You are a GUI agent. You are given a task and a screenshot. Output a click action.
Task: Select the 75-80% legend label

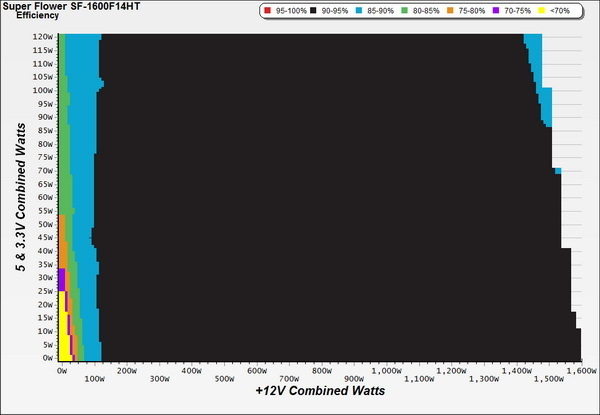point(472,11)
